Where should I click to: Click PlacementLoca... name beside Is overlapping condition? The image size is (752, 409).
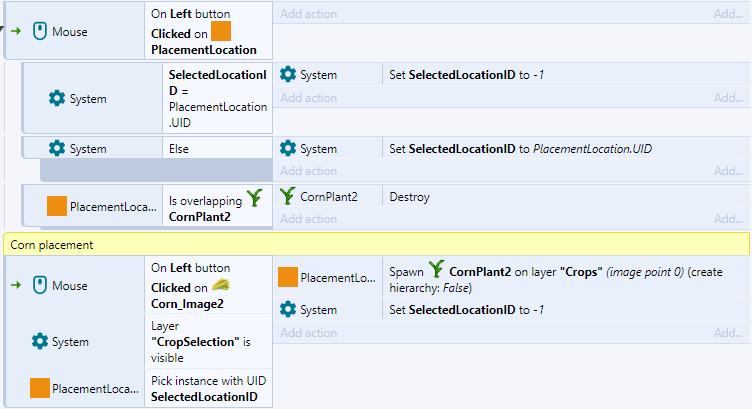pos(113,207)
